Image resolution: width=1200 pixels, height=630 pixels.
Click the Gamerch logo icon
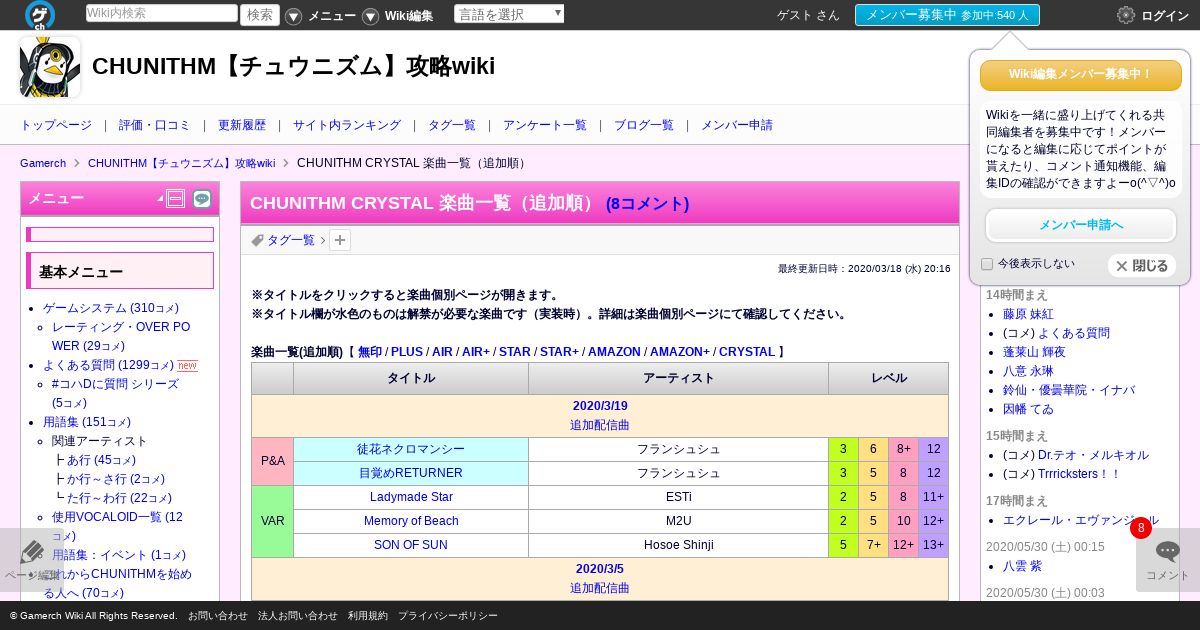click(x=40, y=15)
